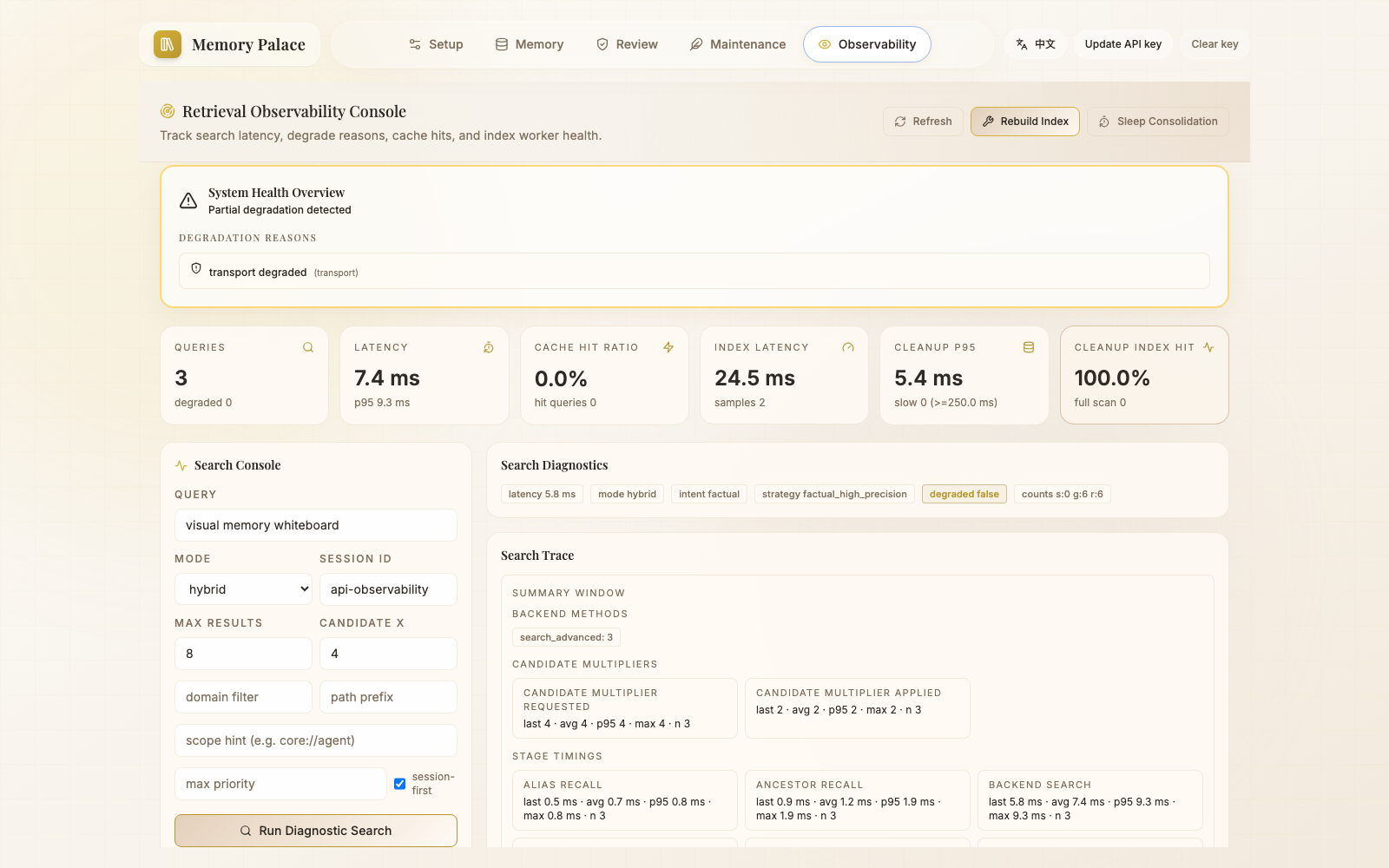Image resolution: width=1389 pixels, height=868 pixels.
Task: Open the Setup tab
Action: tap(437, 44)
